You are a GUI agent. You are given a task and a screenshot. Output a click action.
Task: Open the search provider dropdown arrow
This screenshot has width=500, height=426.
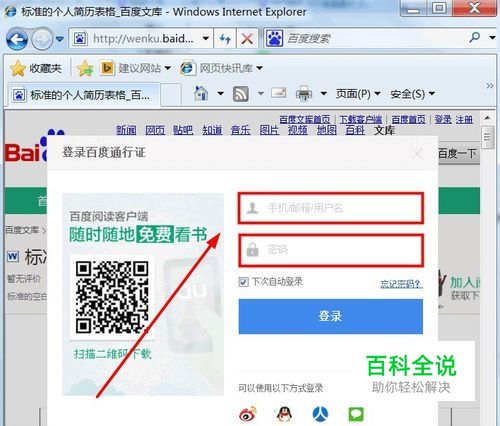(492, 38)
